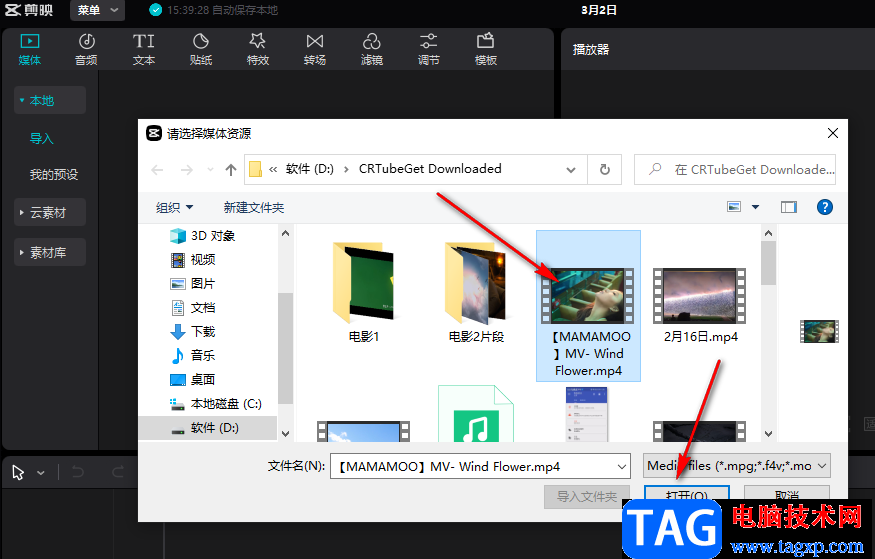Select the MAMAMOO MV- Wind Flower.mp4 file
This screenshot has width=875, height=559.
pyautogui.click(x=588, y=306)
